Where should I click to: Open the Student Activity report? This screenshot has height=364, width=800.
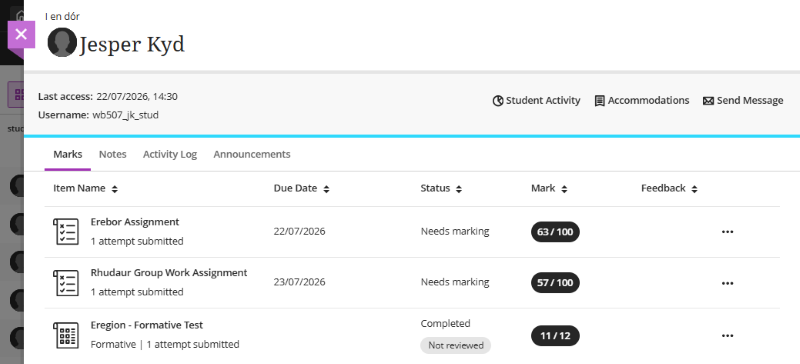pos(536,101)
